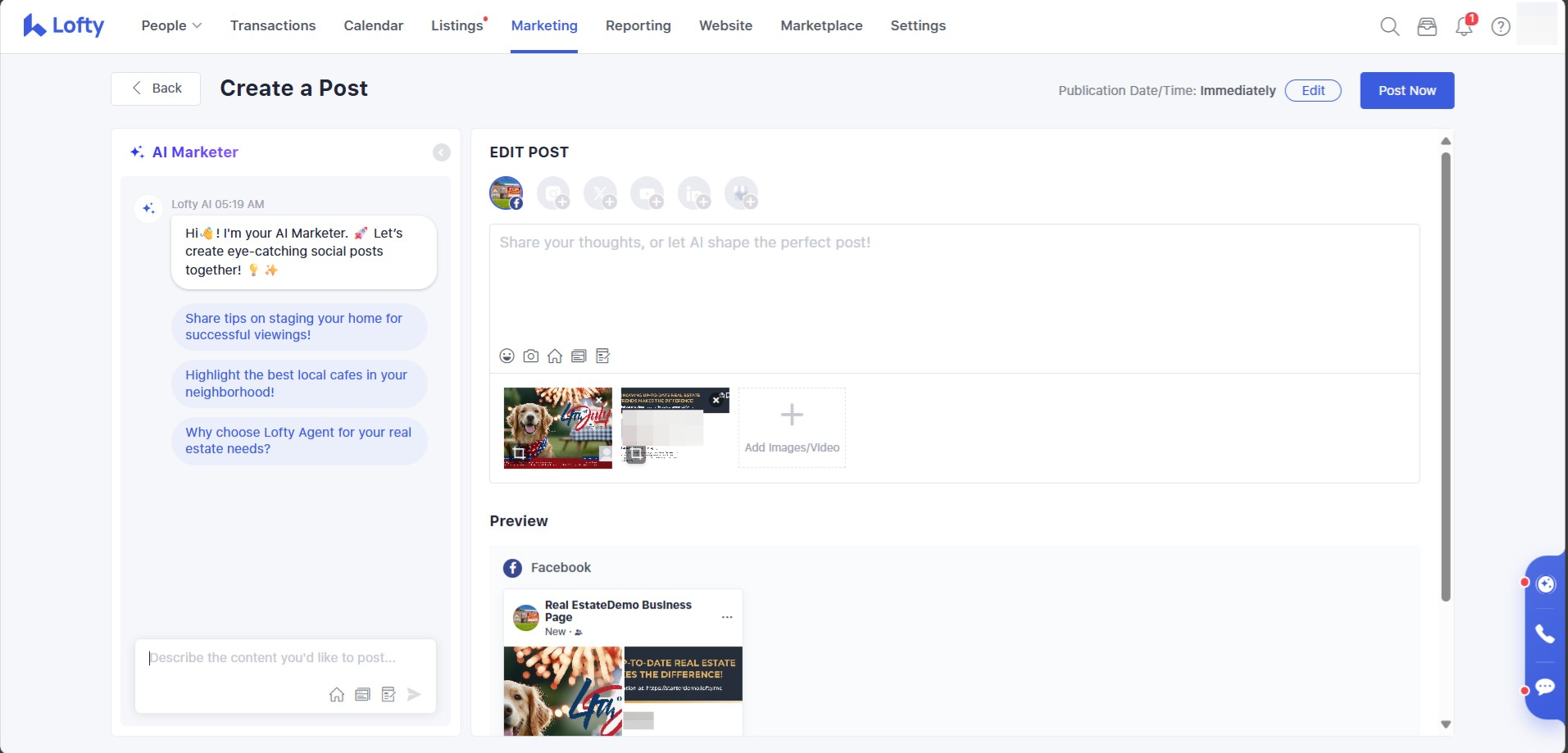
Task: Open Facebook post preview options menu
Action: click(727, 617)
